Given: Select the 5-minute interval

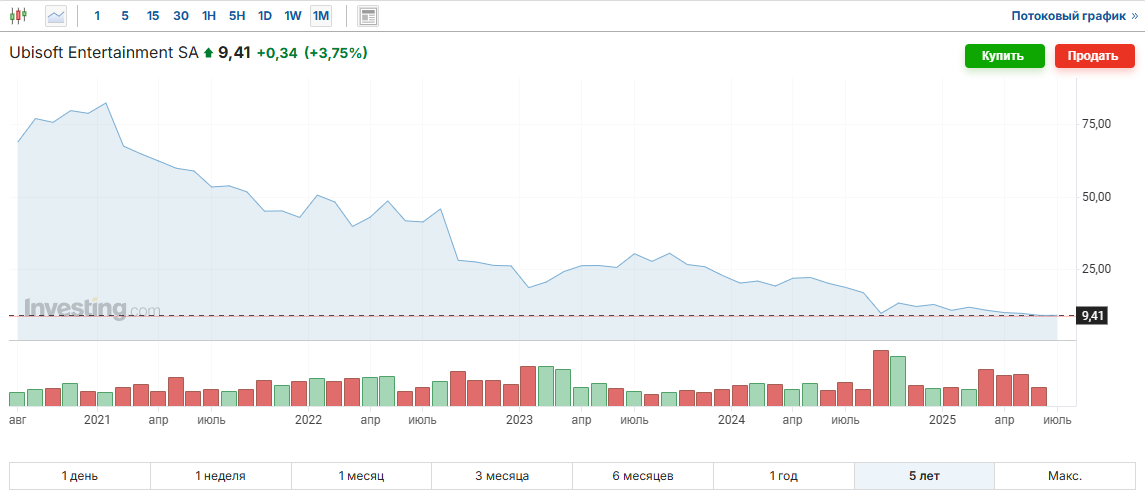Looking at the screenshot, I should 125,15.
